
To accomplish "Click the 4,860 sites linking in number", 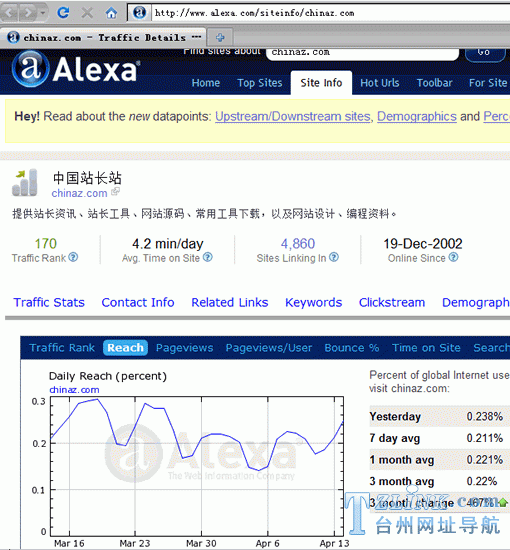I will [x=298, y=244].
